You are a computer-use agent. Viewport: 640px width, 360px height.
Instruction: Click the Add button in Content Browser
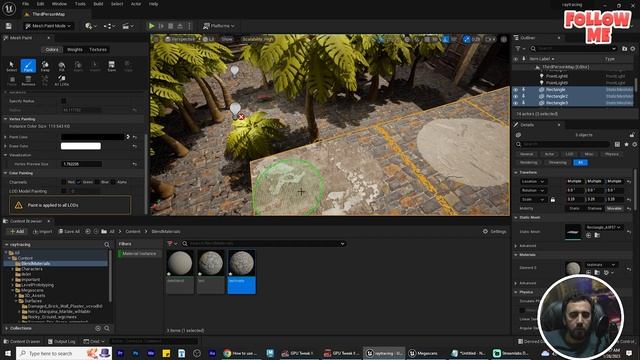coord(17,231)
